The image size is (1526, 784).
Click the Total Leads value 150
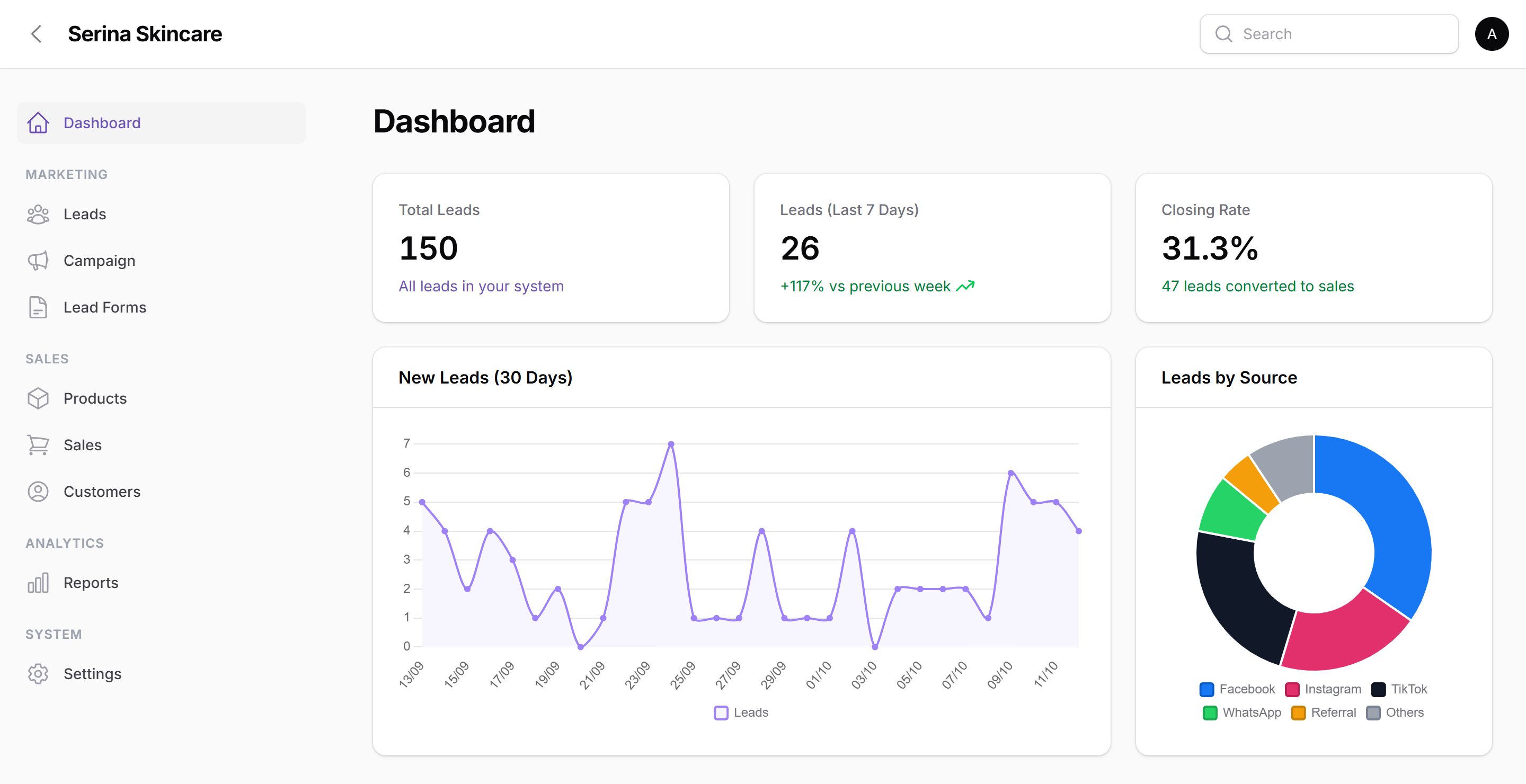tap(428, 247)
